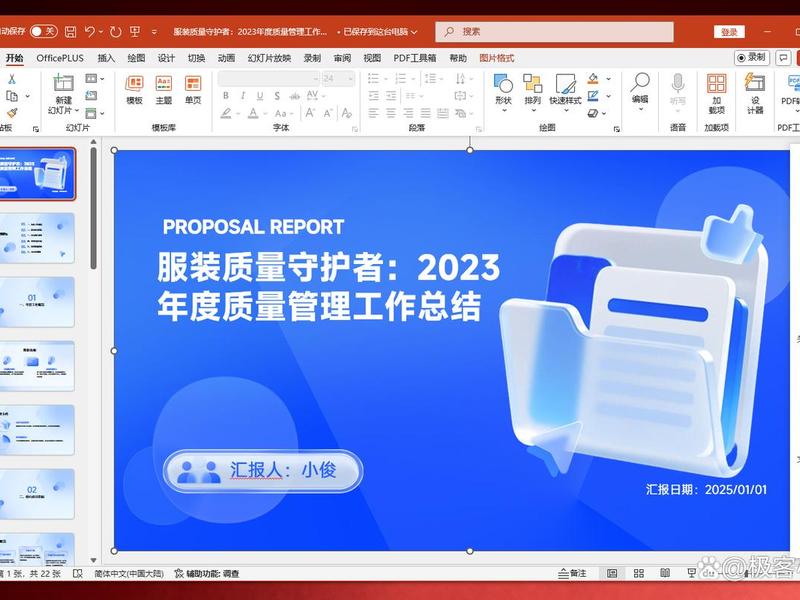This screenshot has height=600, width=800.
Task: Switch to Normal view icon
Action: pyautogui.click(x=612, y=573)
